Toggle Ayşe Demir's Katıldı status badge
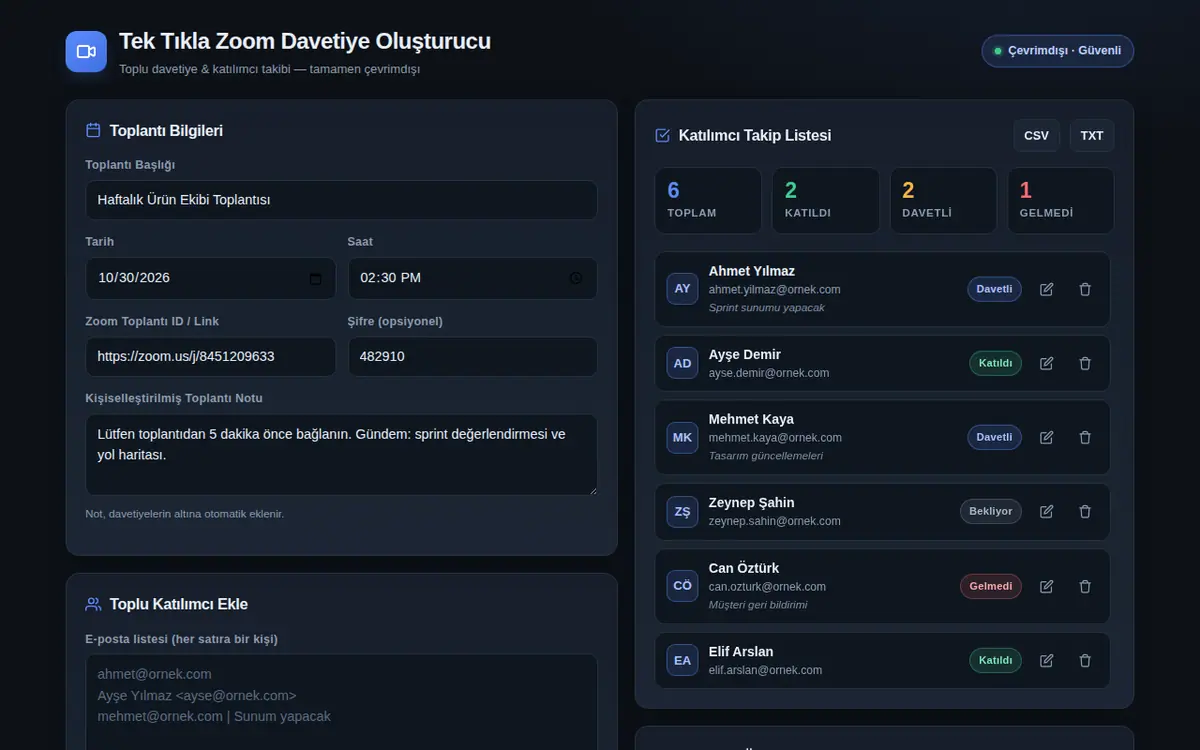 pyautogui.click(x=995, y=363)
